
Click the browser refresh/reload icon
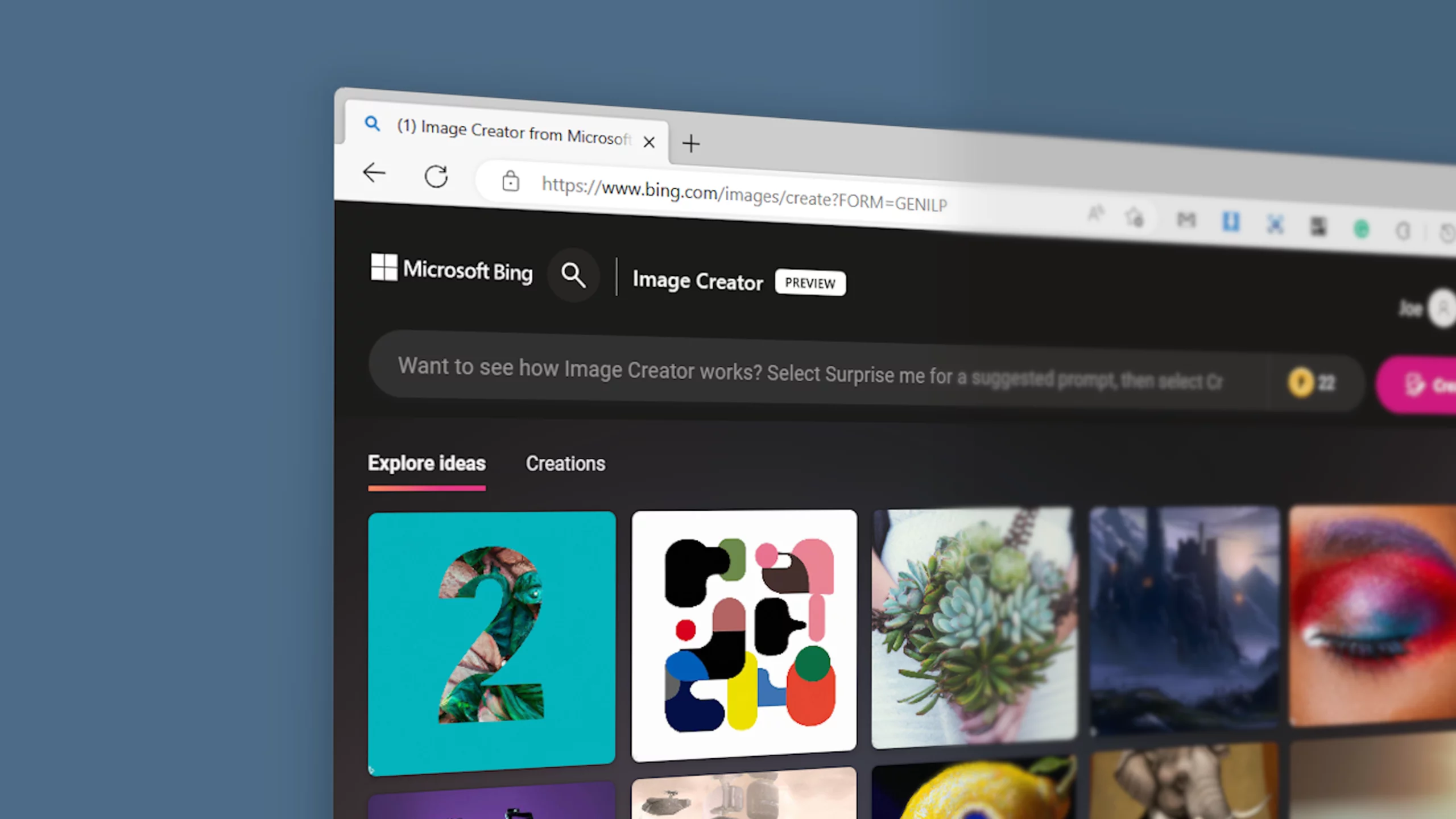pyautogui.click(x=437, y=176)
